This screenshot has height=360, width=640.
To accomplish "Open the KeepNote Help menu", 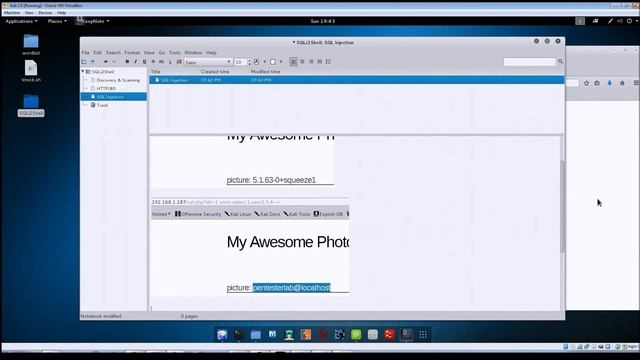I will tap(211, 53).
